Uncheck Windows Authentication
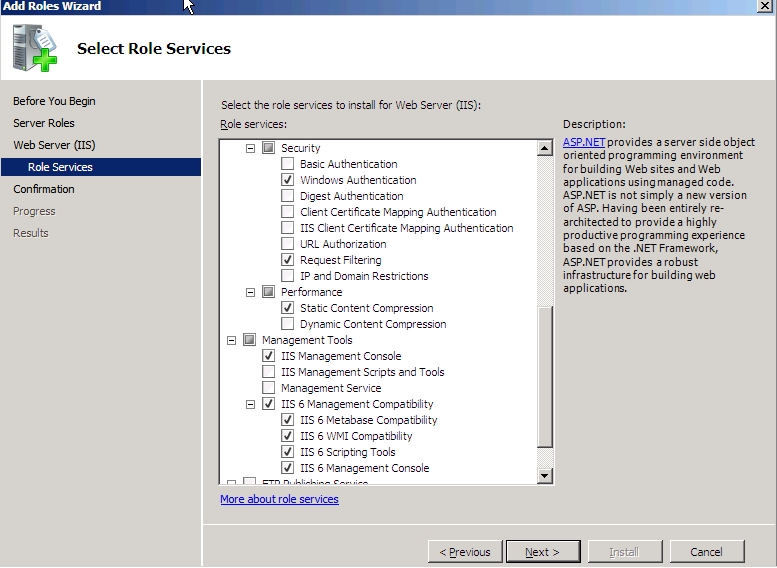 287,180
